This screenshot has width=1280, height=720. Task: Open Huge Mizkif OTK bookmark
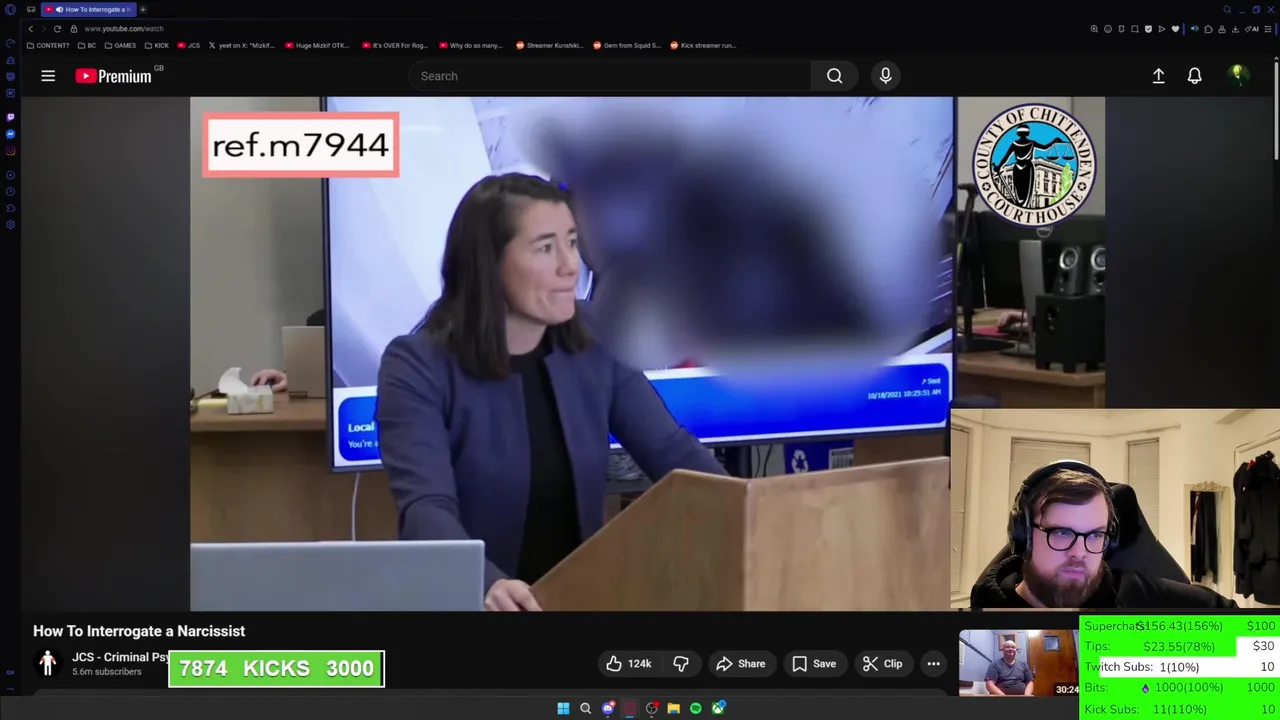click(317, 45)
